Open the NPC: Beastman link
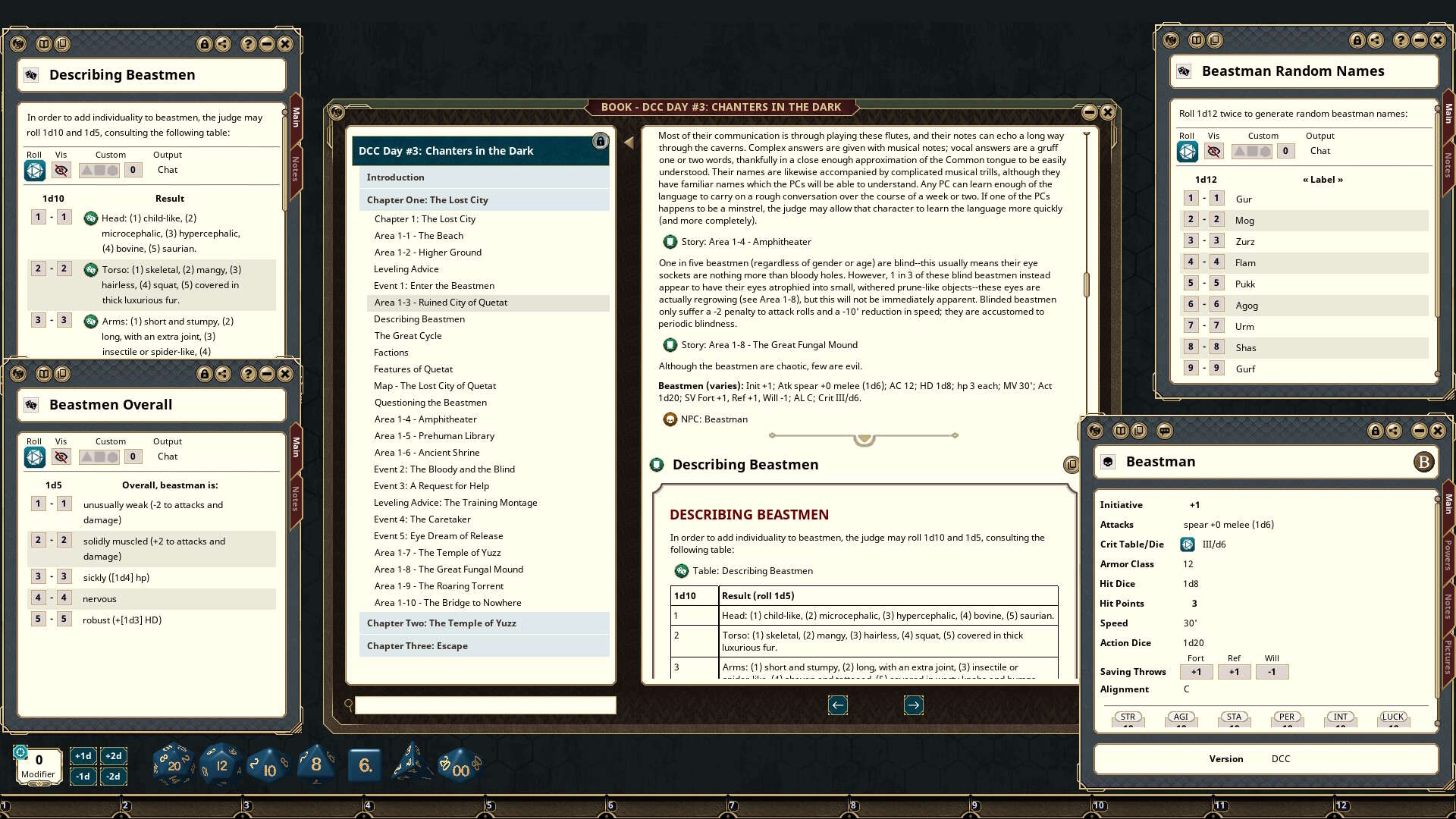 pyautogui.click(x=714, y=419)
